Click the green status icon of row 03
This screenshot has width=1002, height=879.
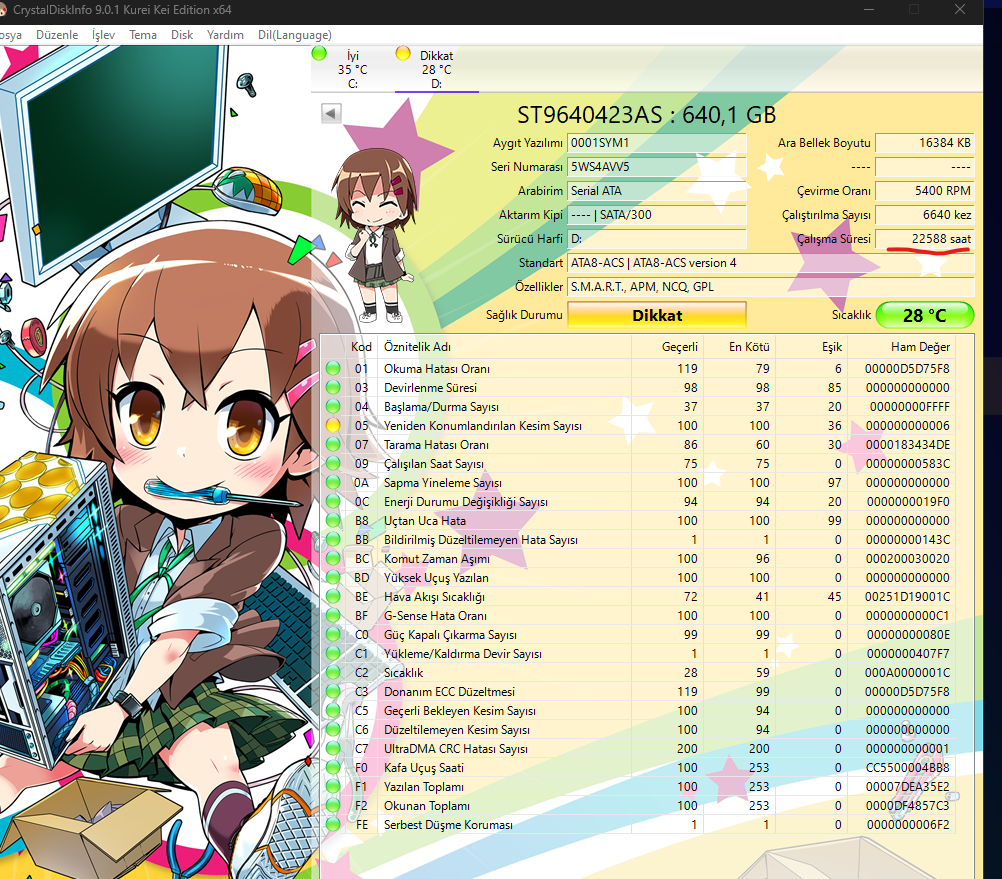tap(333, 387)
